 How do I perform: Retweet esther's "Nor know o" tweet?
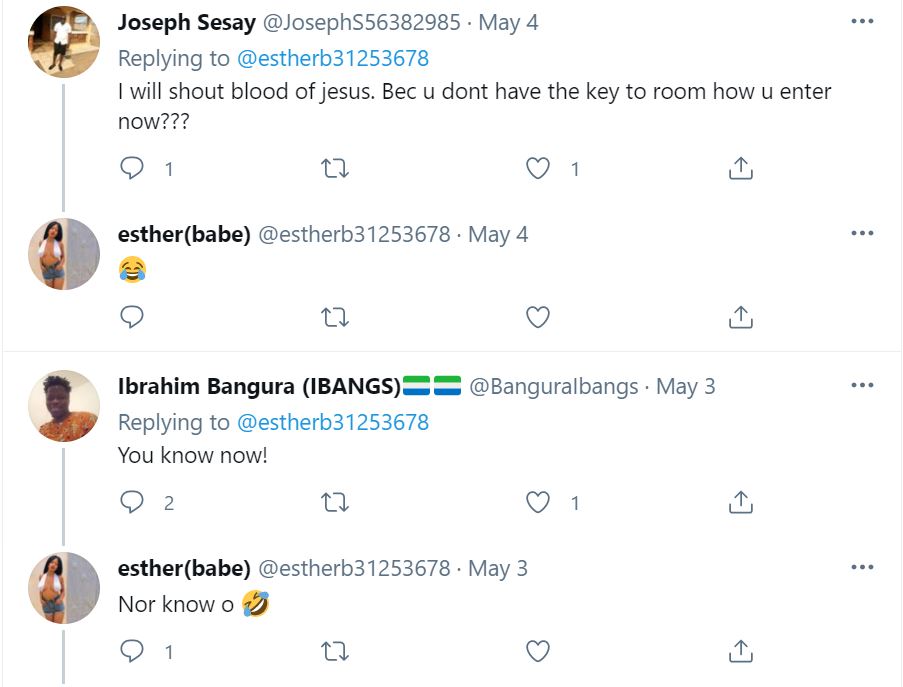(x=335, y=651)
